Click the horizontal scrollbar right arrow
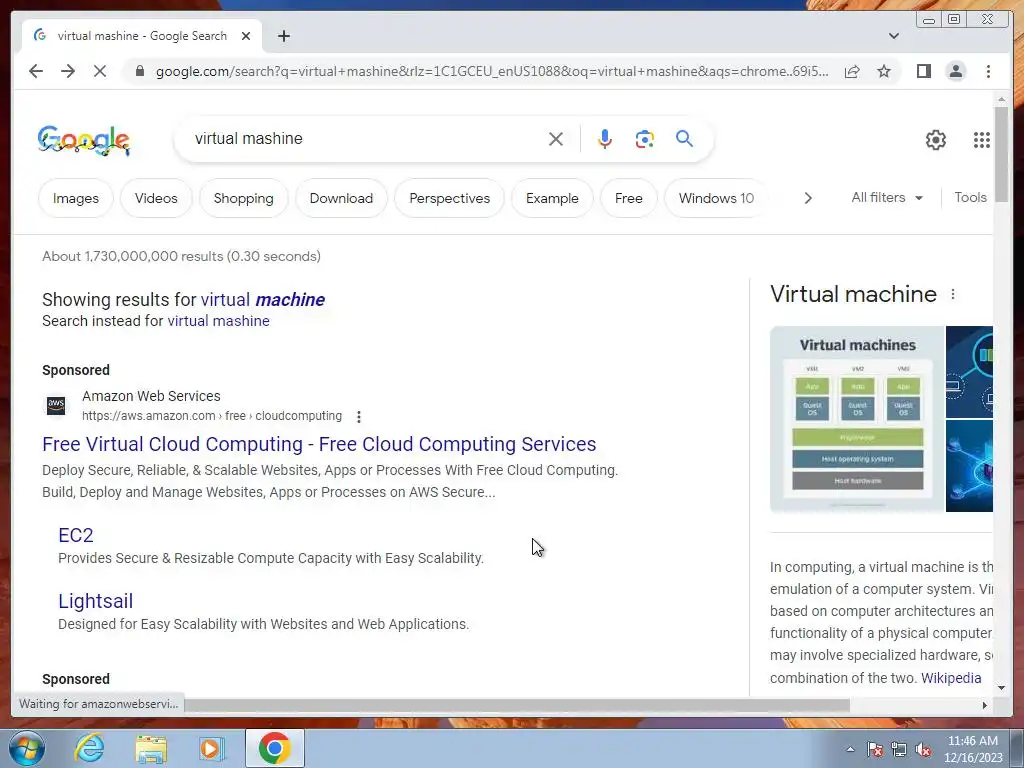Screen dimensions: 1024x768 (x=985, y=705)
